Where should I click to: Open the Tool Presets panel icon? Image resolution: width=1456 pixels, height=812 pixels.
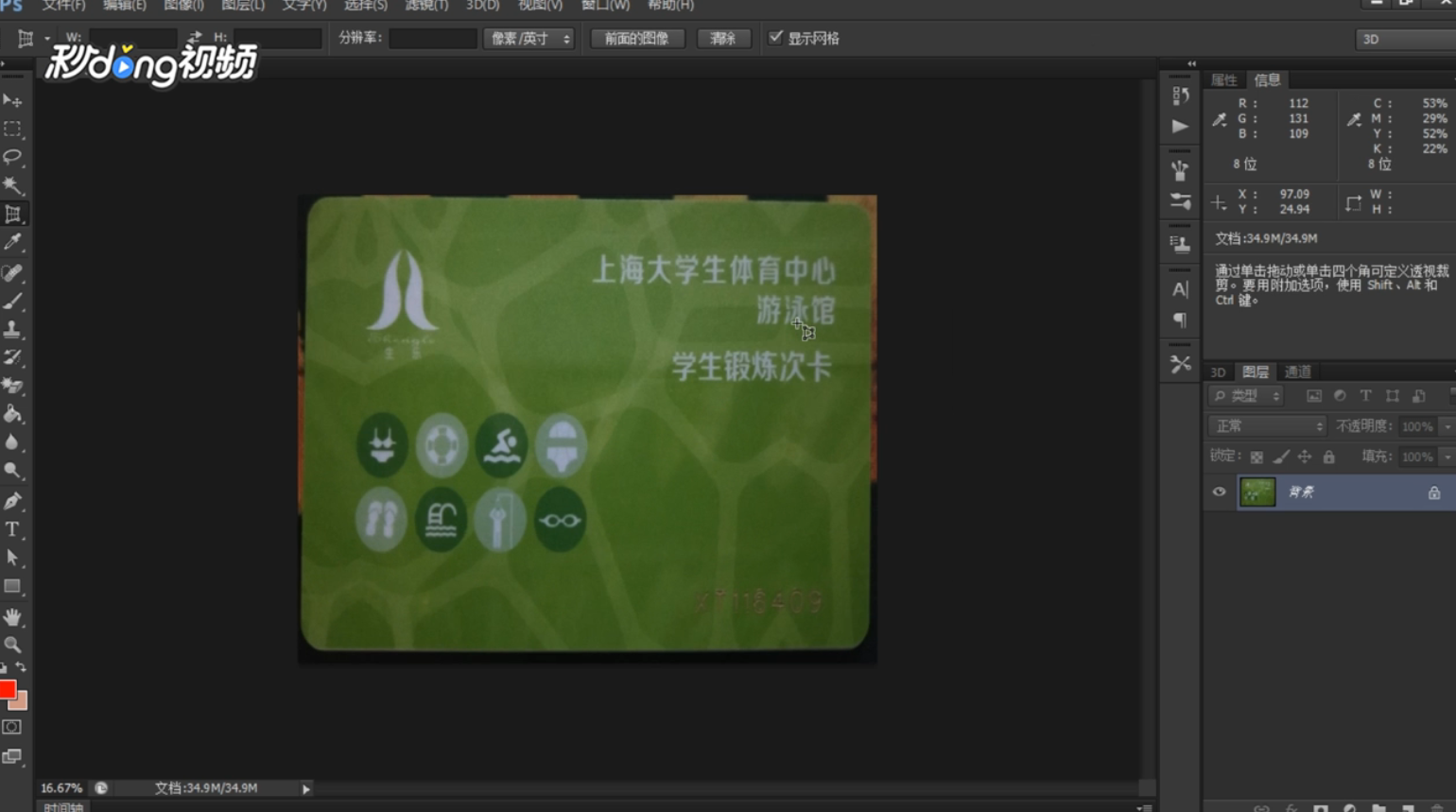pos(1180,364)
